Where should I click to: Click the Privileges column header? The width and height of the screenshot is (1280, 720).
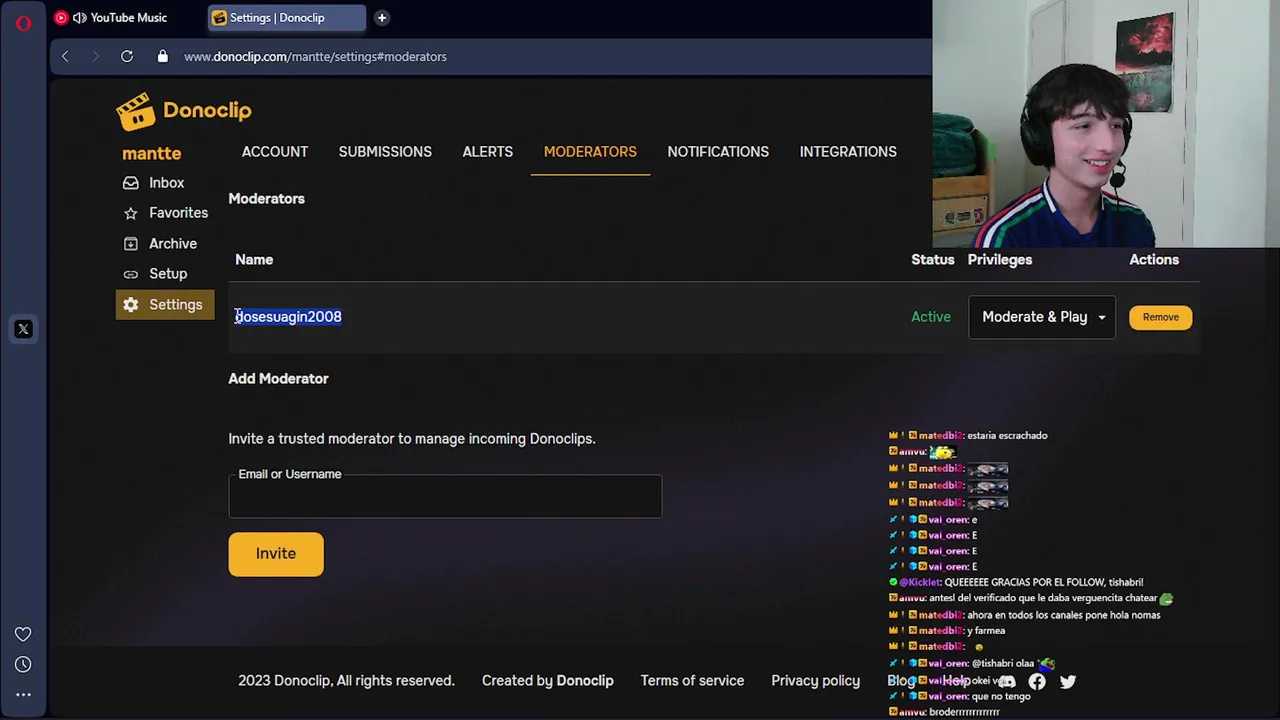1000,260
